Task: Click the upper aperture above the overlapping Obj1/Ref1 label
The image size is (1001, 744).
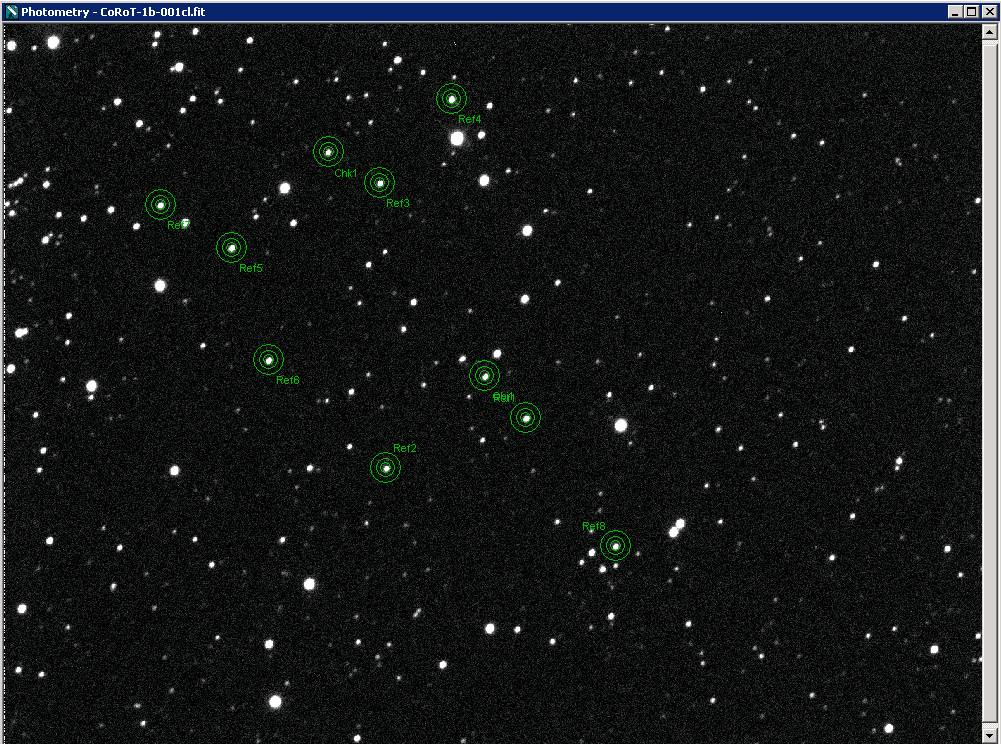Action: click(x=484, y=376)
